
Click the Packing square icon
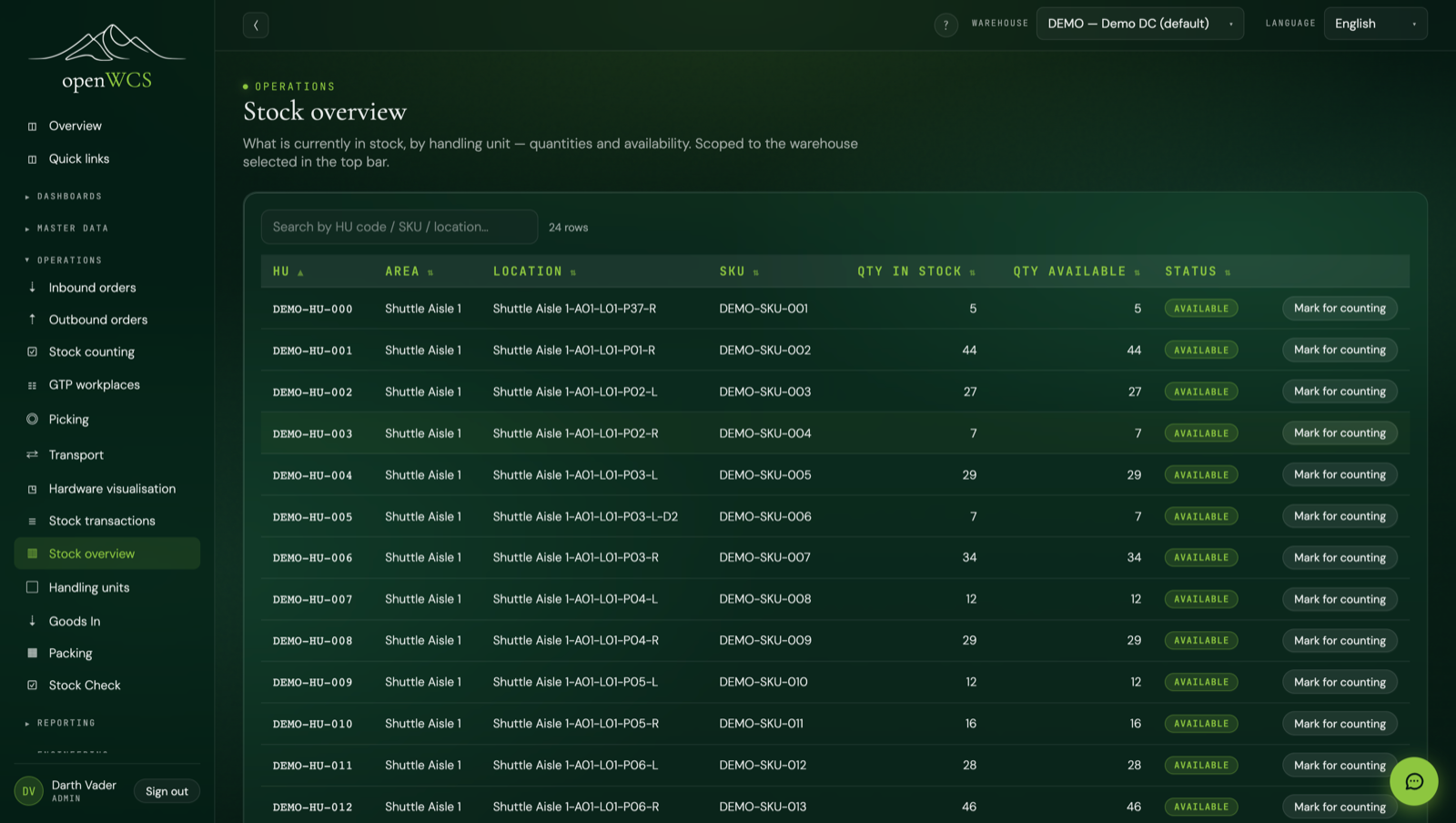point(33,653)
